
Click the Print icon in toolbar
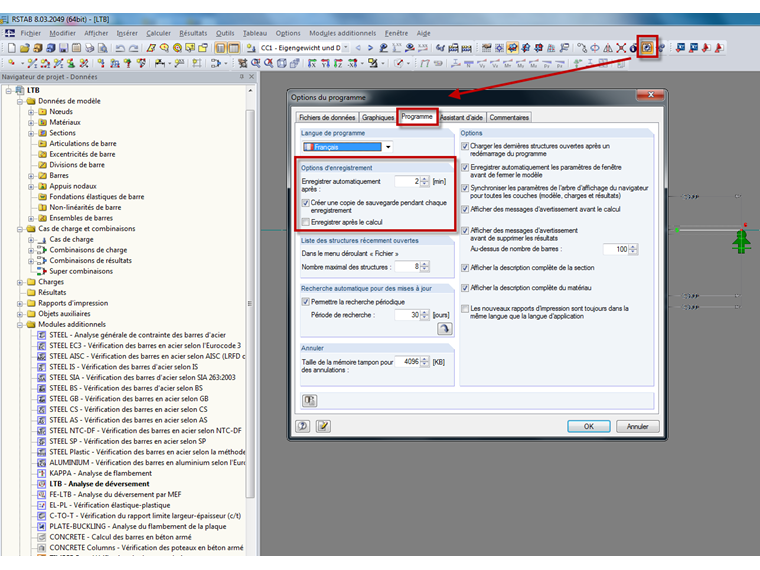(90, 48)
